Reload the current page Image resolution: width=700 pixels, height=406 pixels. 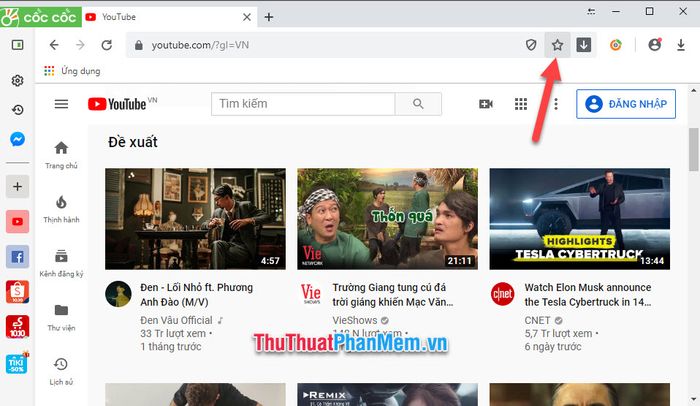click(107, 45)
